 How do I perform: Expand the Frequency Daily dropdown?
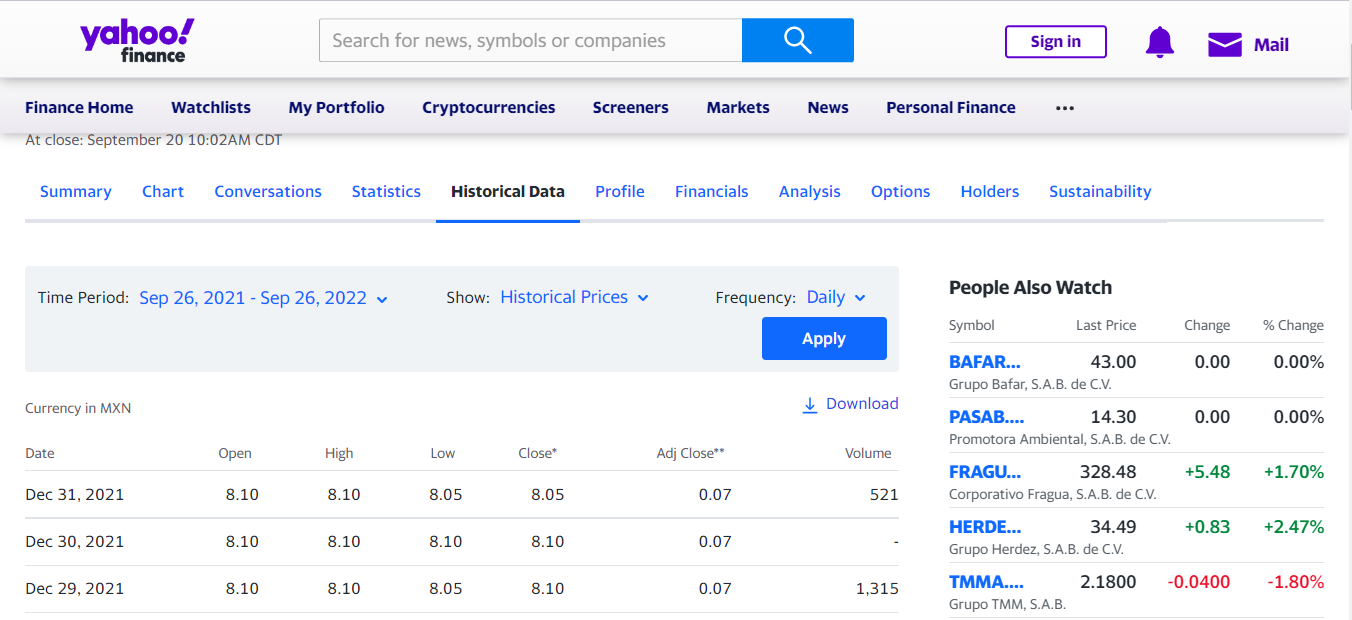(836, 297)
